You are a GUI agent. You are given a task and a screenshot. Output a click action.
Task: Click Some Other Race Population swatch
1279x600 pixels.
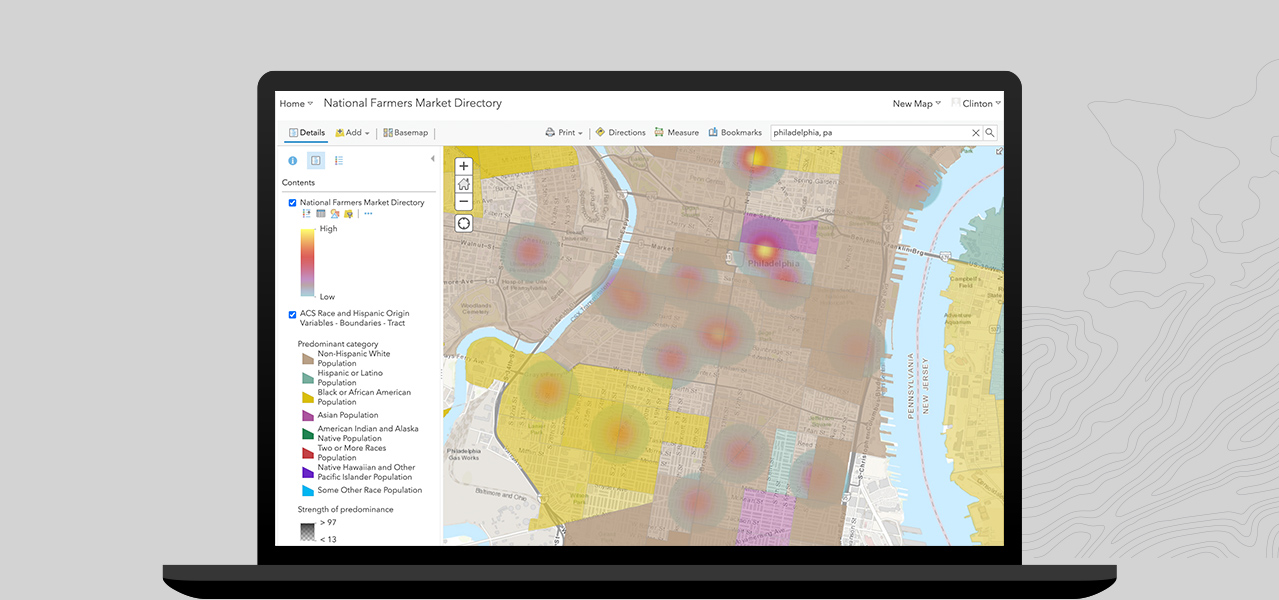[308, 491]
